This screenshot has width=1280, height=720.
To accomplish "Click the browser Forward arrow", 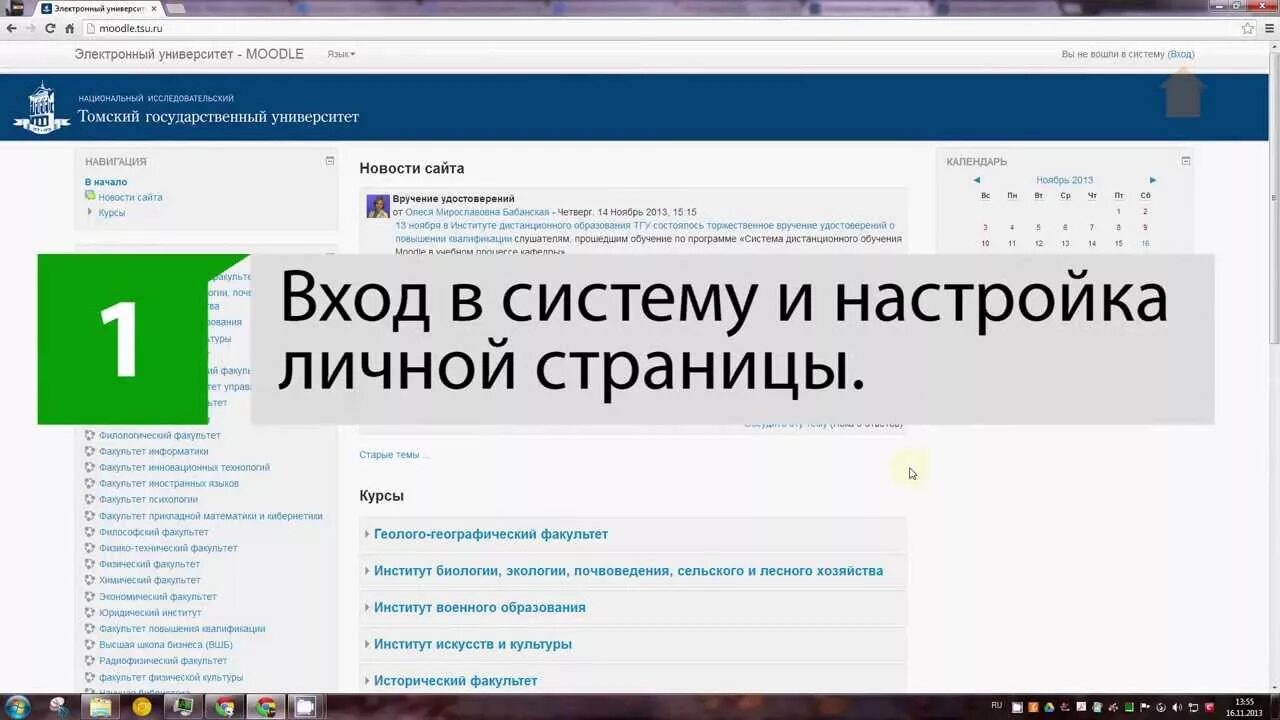I will (30, 28).
